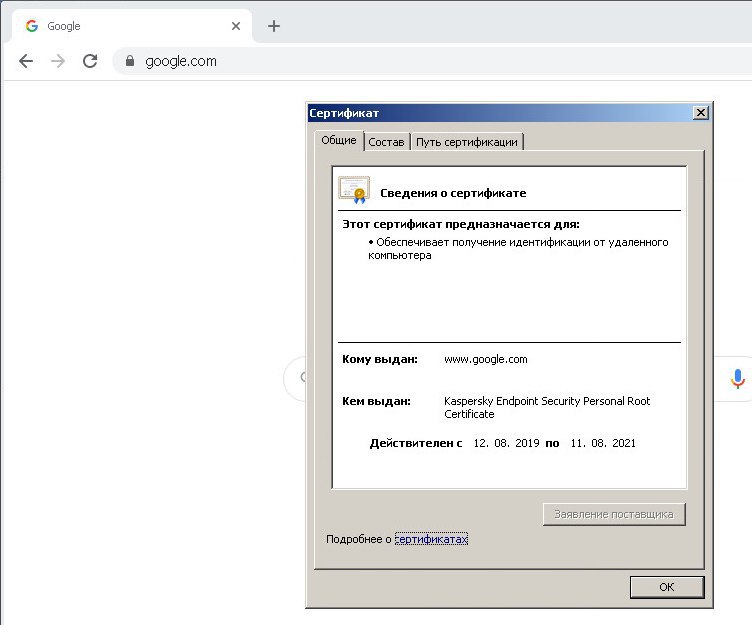
Task: Click the Действителен с label
Action: [416, 443]
